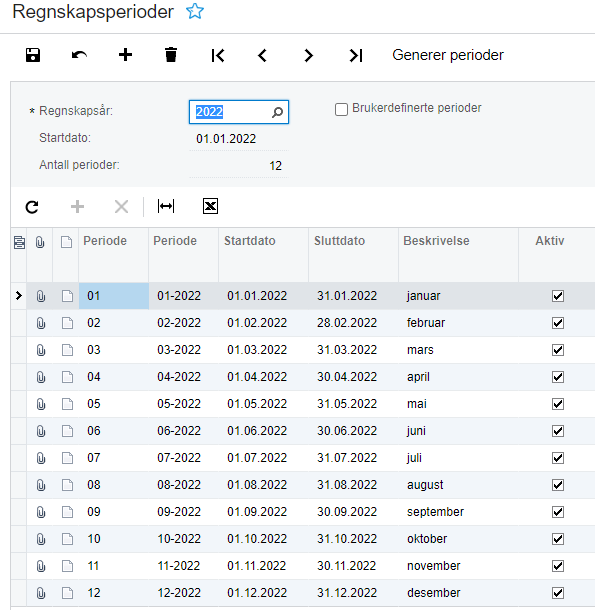This screenshot has width=595, height=610.
Task: Click the Generer perioder button
Action: coord(448,55)
